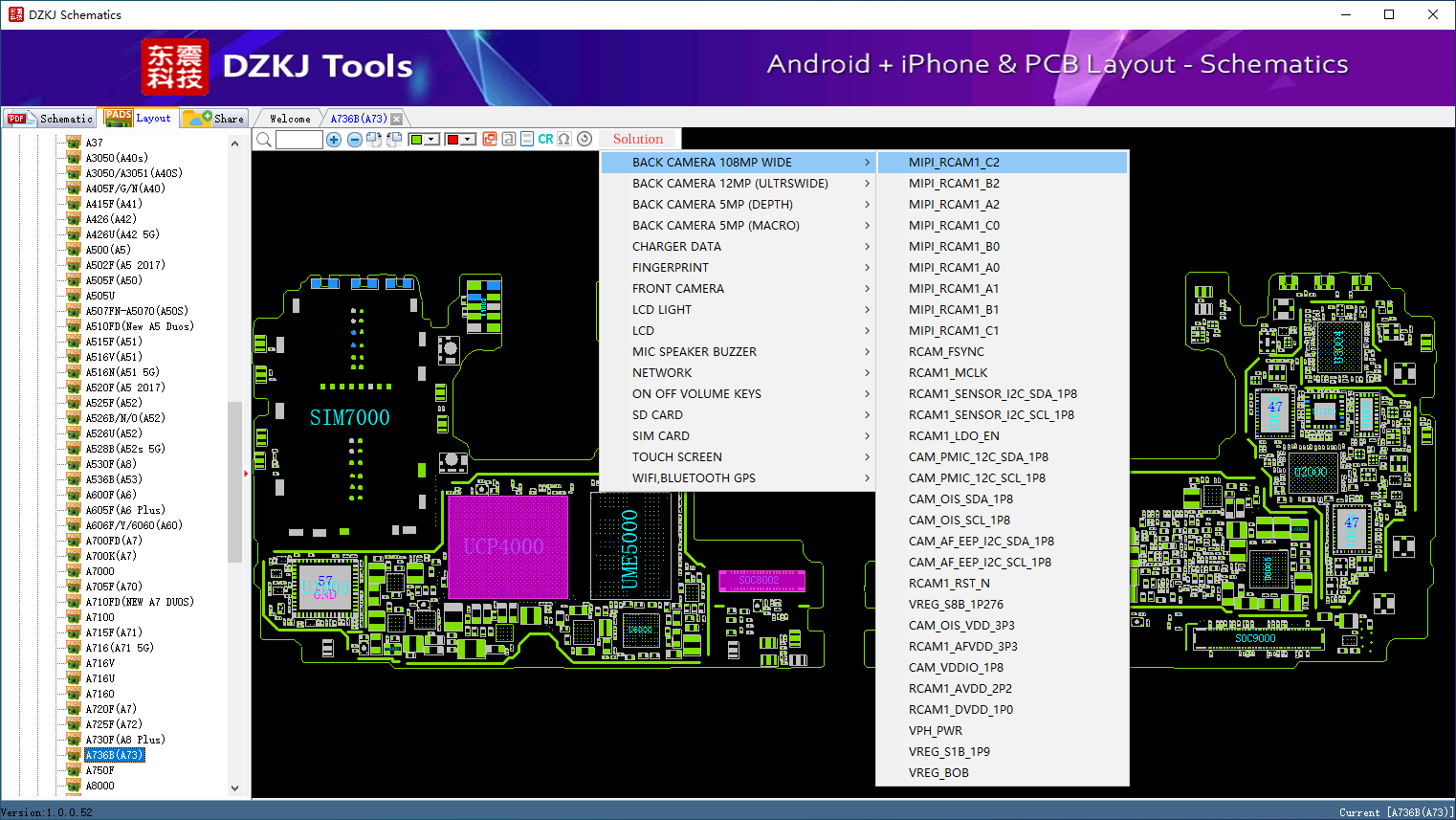Image resolution: width=1456 pixels, height=820 pixels.
Task: Choose WIFI,BLUETOOTH GPS from the solution menu
Action: tap(738, 478)
